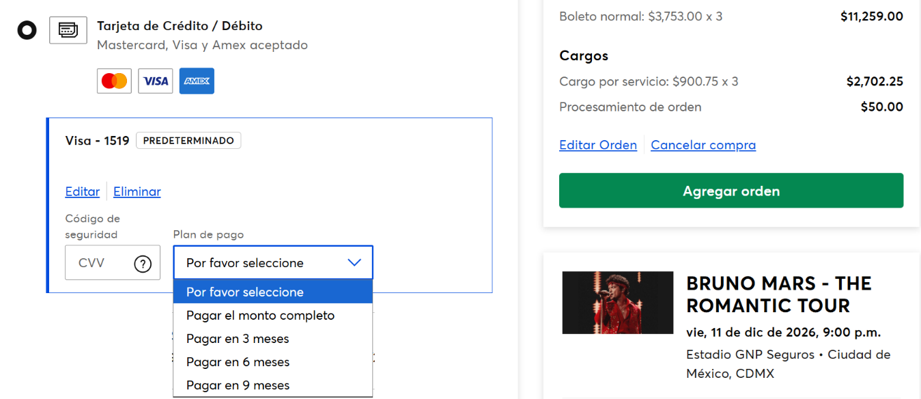The image size is (921, 399).
Task: Click the credit card icon beside Tarjeta de Crédito
Action: (68, 30)
